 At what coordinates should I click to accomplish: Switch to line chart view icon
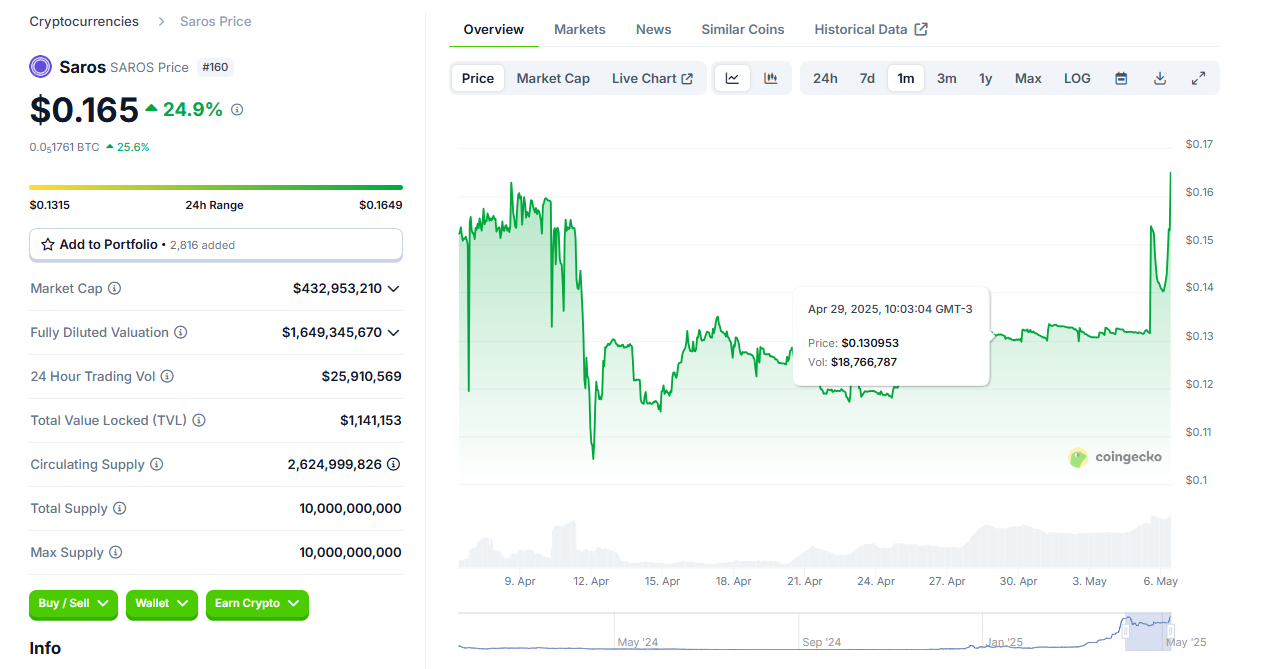pos(732,78)
